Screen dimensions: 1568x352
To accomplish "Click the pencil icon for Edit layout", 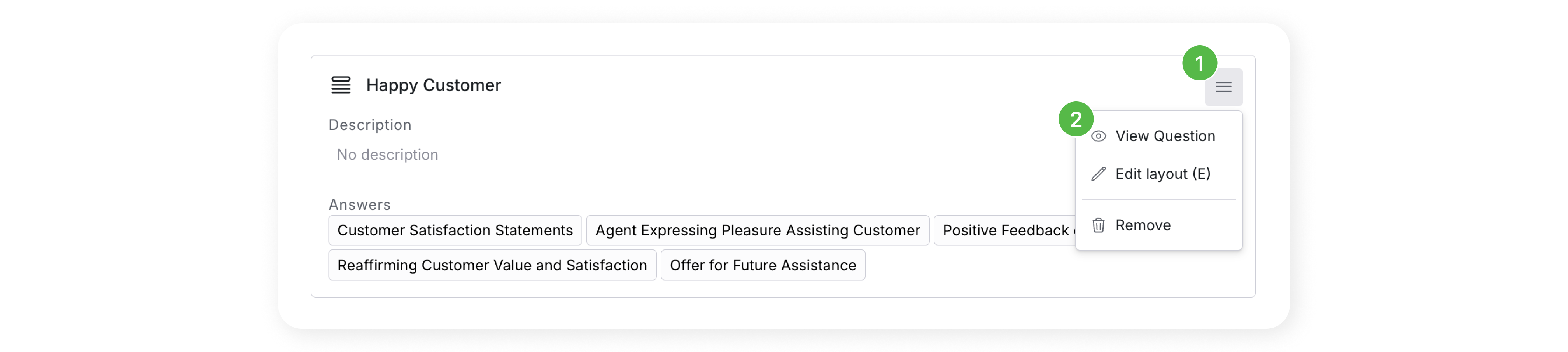I will coord(1098,174).
